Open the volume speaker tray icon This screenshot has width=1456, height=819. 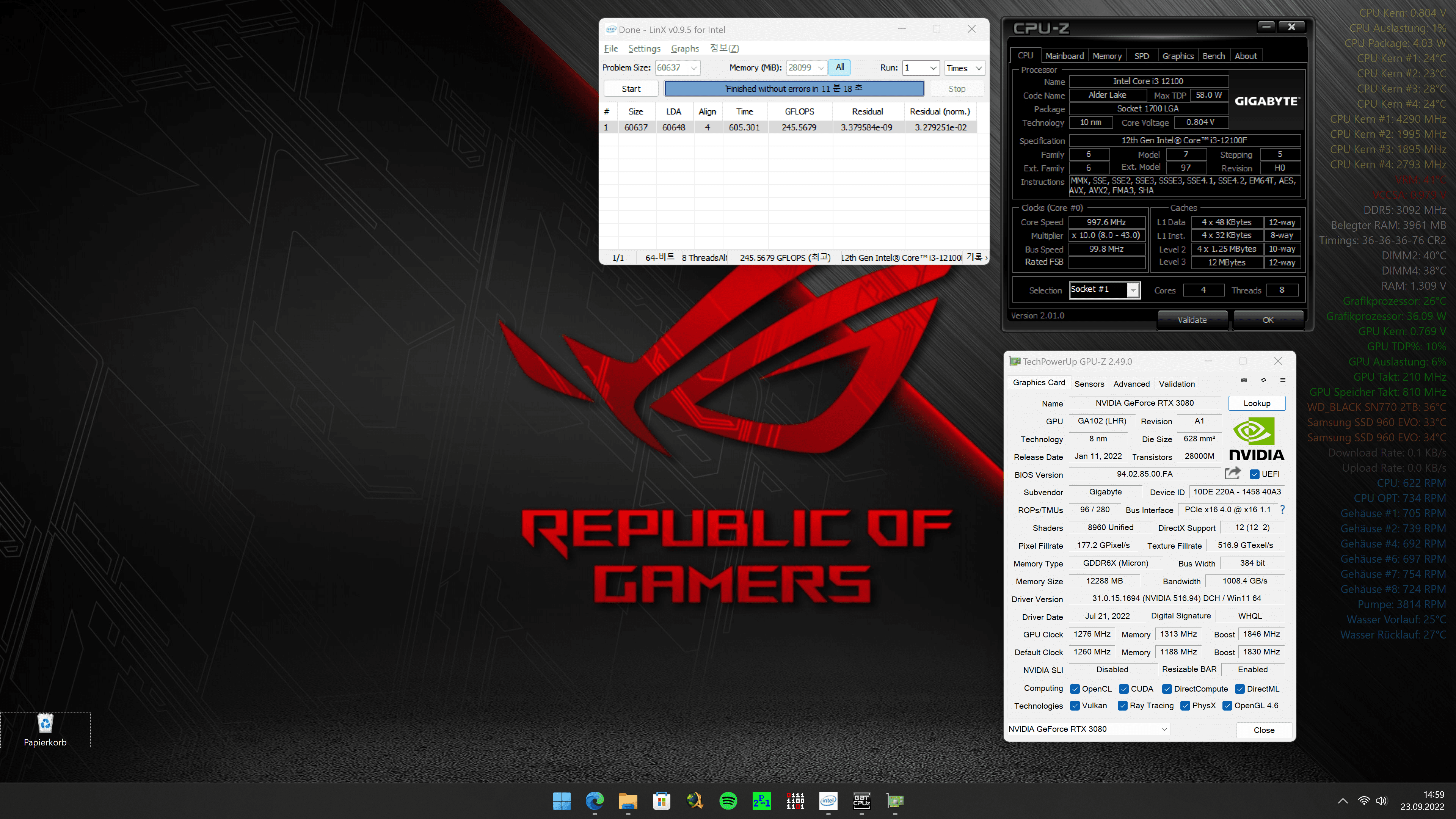(x=1381, y=801)
